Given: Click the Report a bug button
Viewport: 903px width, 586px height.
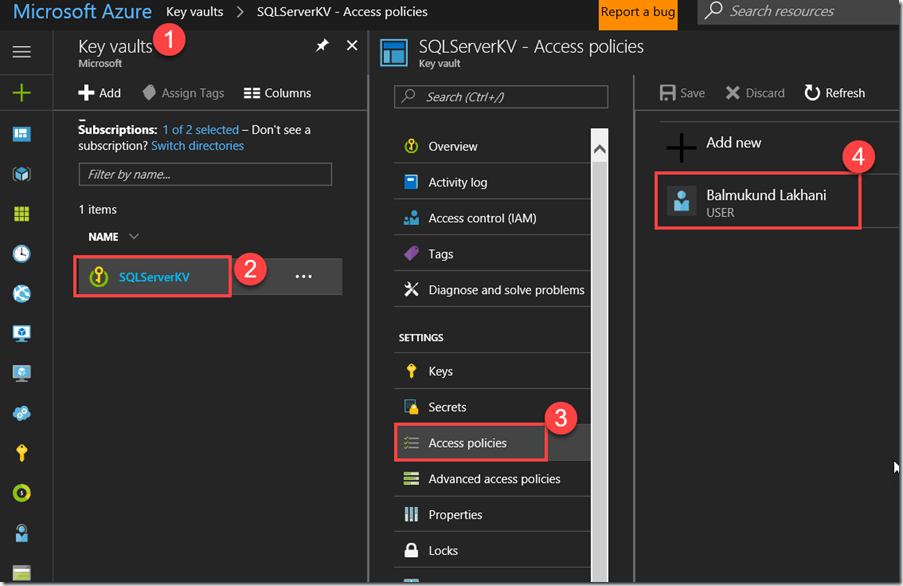Looking at the screenshot, I should tap(637, 13).
